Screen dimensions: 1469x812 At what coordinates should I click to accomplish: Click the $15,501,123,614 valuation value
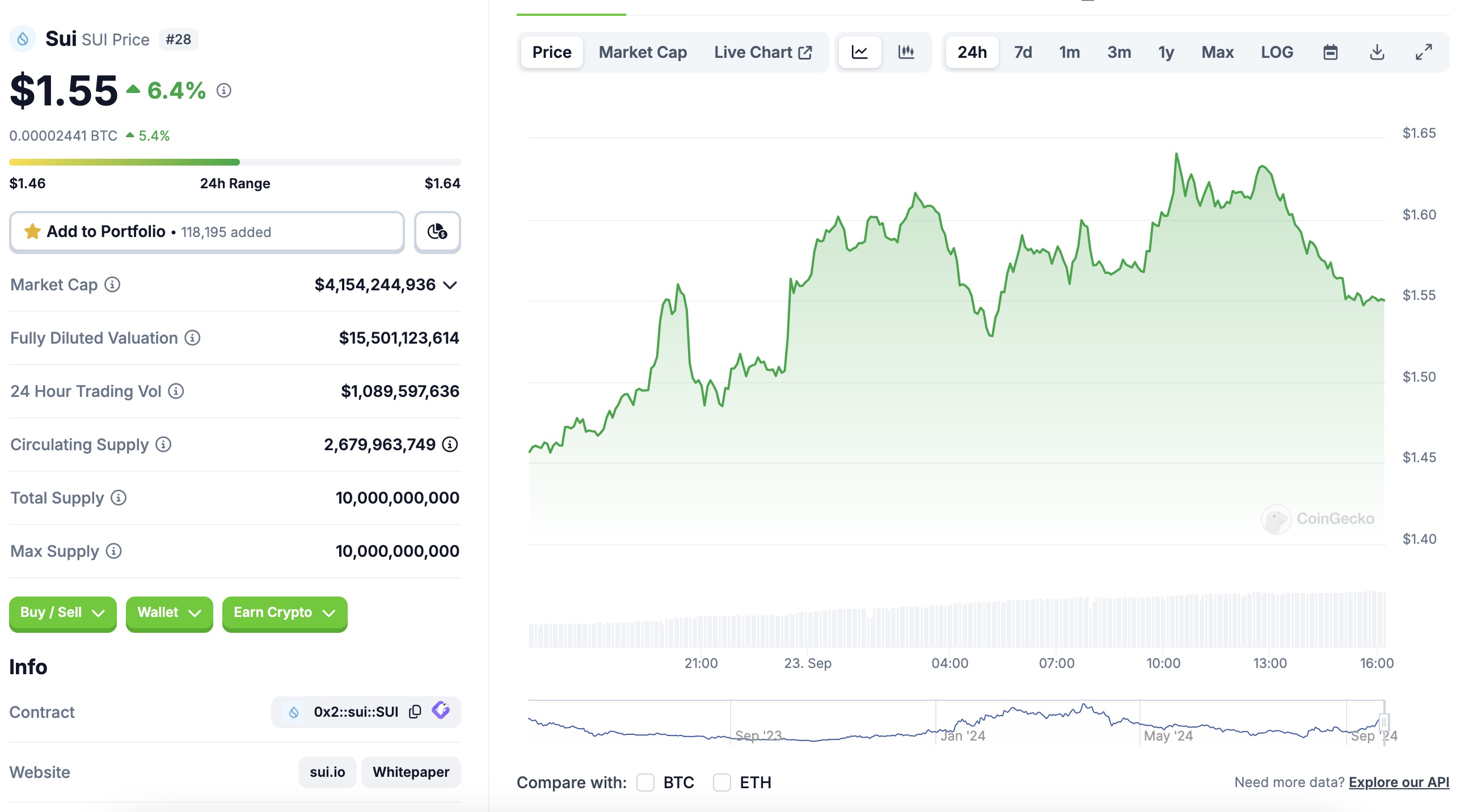point(399,338)
